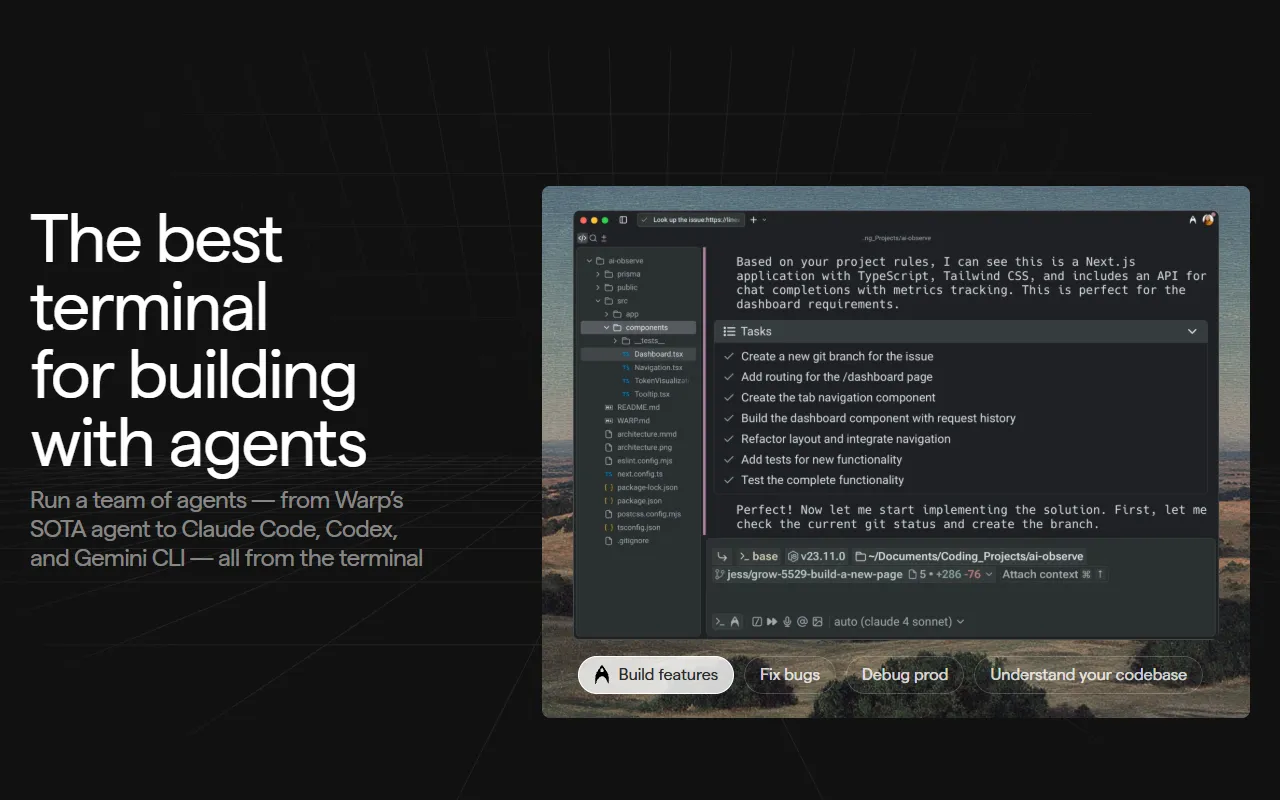Click the microphone voice input icon
Image resolution: width=1280 pixels, height=800 pixels.
[x=787, y=622]
